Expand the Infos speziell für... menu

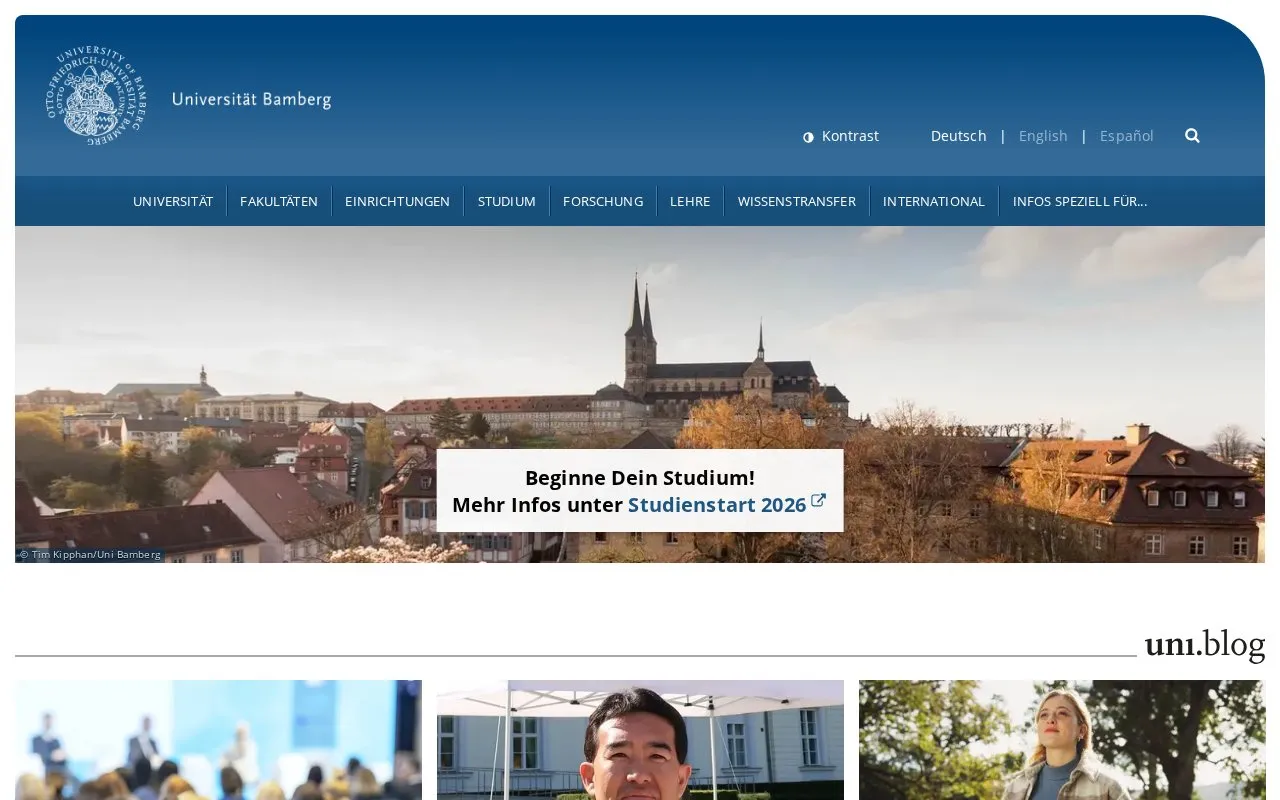pyautogui.click(x=1080, y=201)
